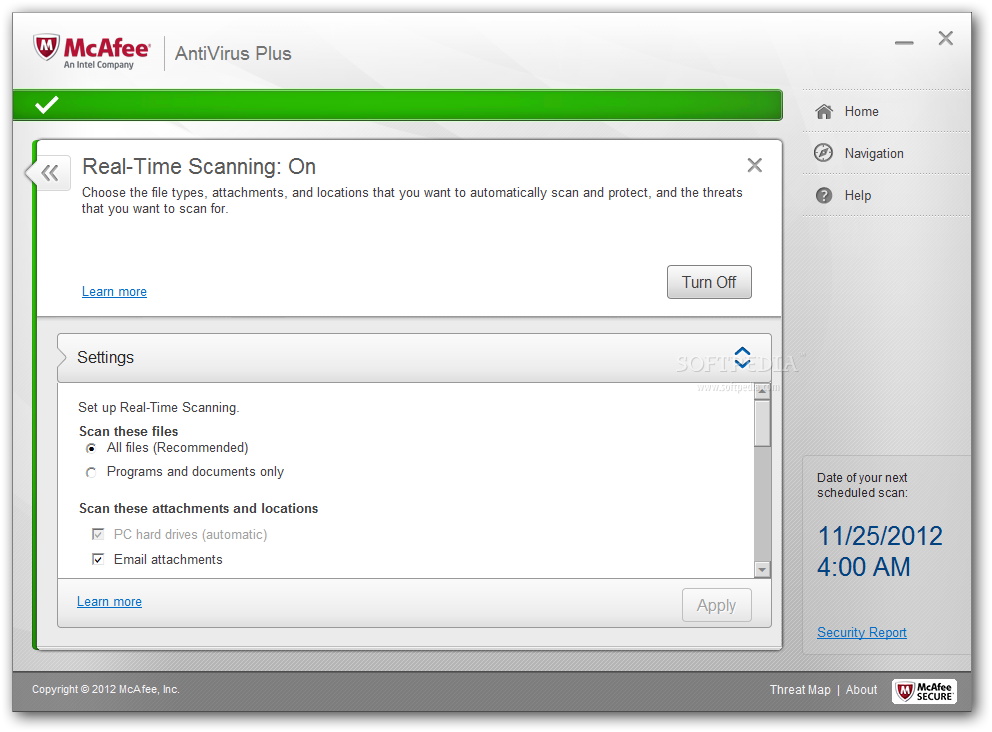Open the Security Report link
992x732 pixels.
pos(861,632)
